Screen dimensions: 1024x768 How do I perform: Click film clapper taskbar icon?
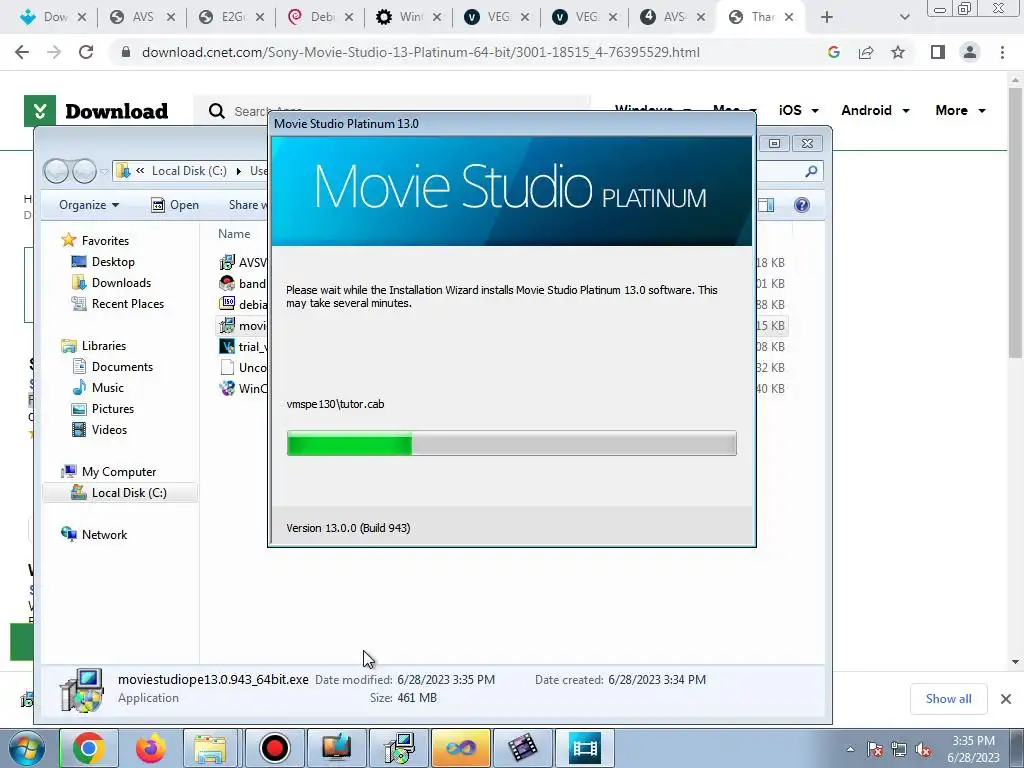pos(522,748)
